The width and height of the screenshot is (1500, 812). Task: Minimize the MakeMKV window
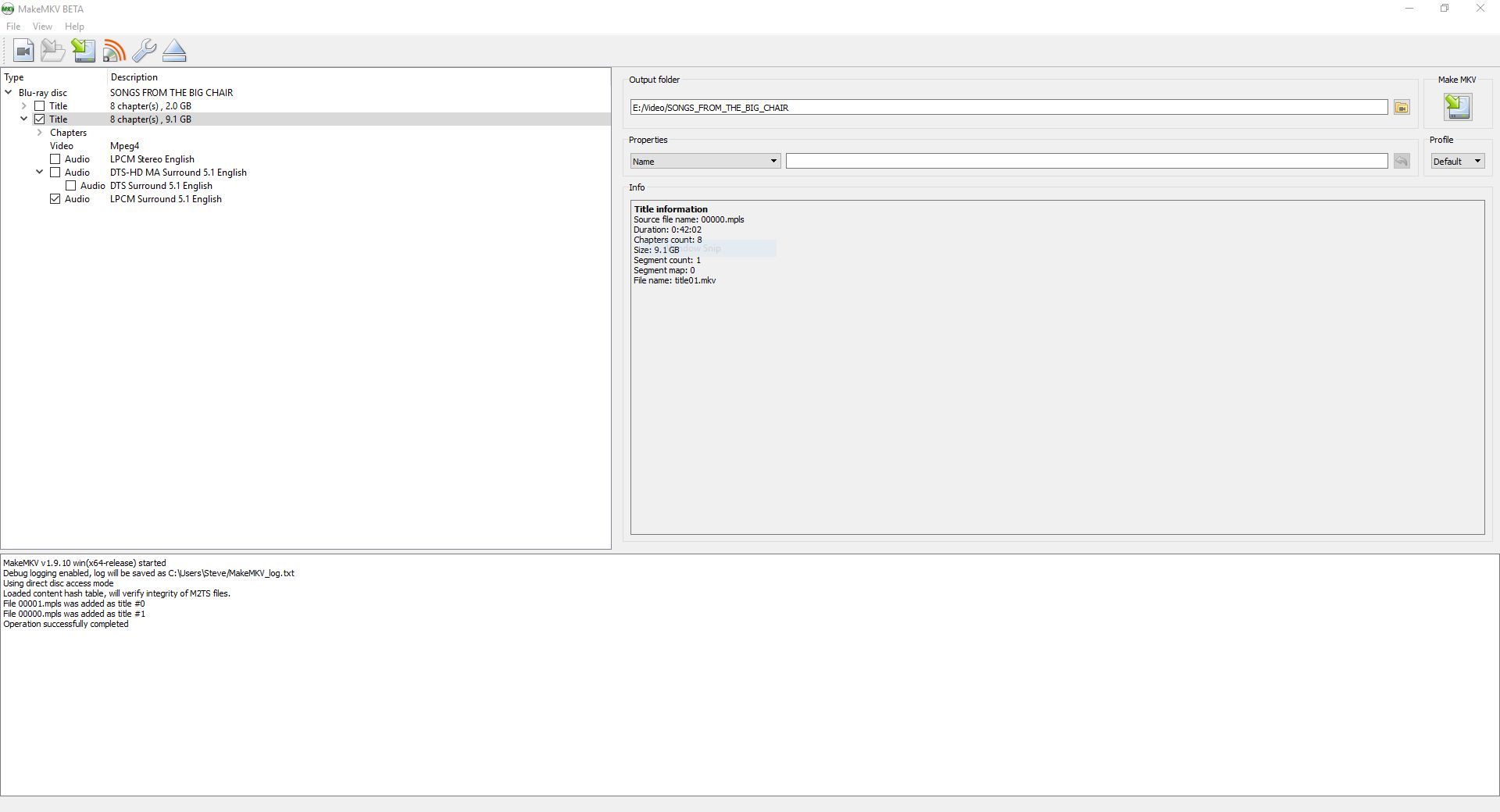1409,9
